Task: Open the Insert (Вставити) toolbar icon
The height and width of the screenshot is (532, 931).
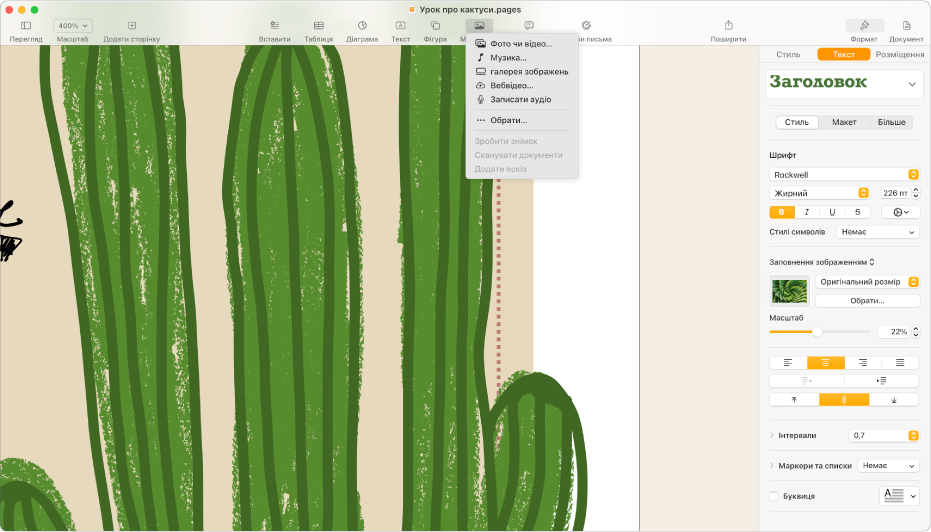Action: click(274, 26)
